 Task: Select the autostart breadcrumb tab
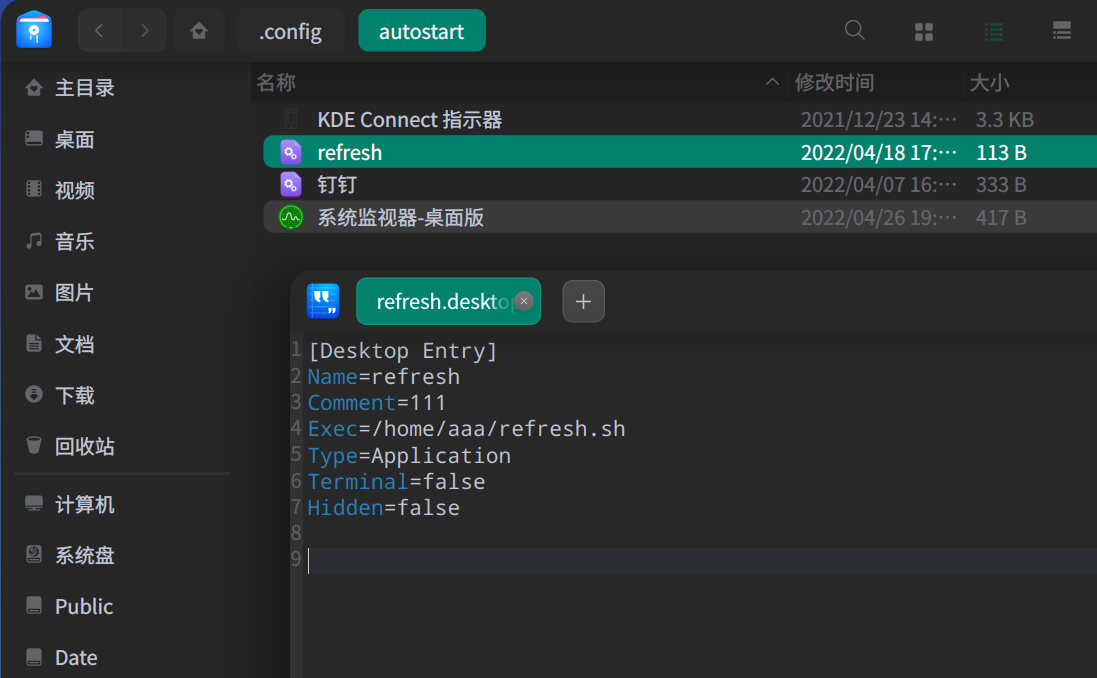(x=421, y=31)
